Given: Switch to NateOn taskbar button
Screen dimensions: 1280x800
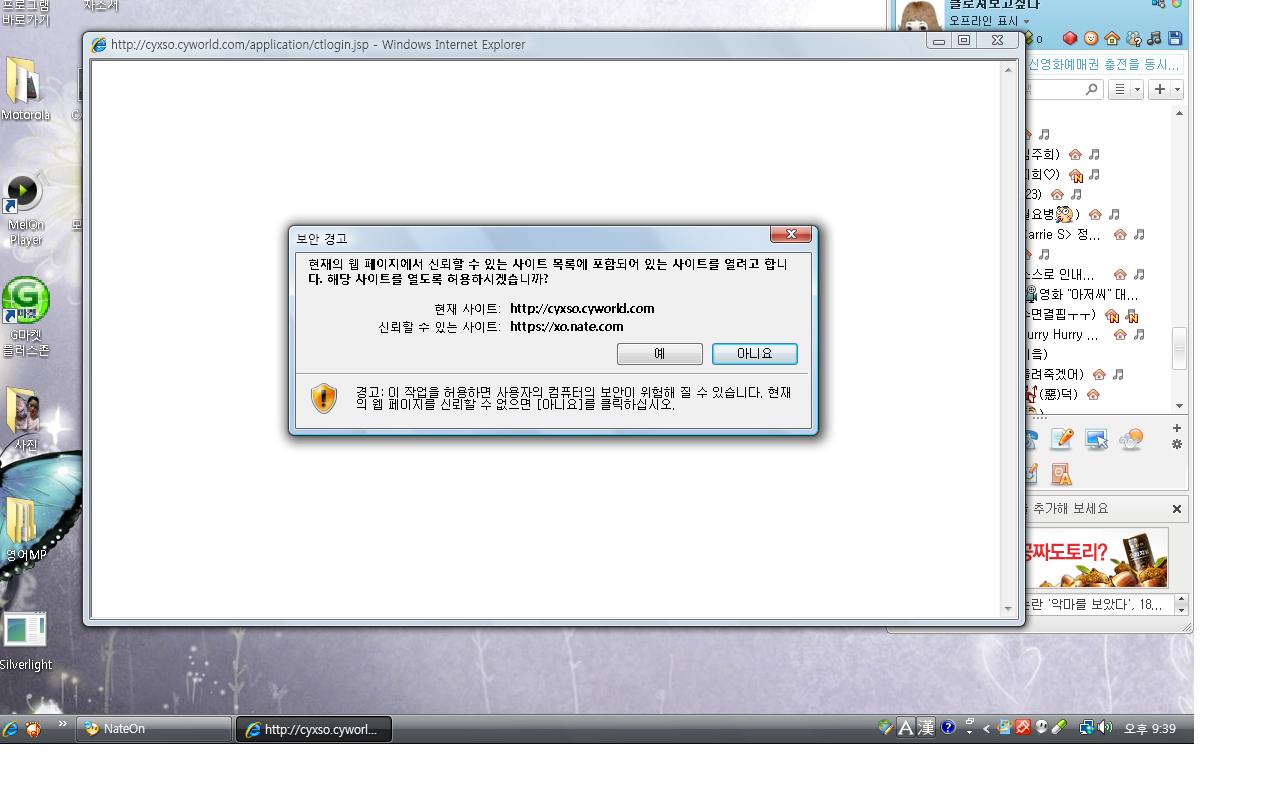Looking at the screenshot, I should [153, 729].
